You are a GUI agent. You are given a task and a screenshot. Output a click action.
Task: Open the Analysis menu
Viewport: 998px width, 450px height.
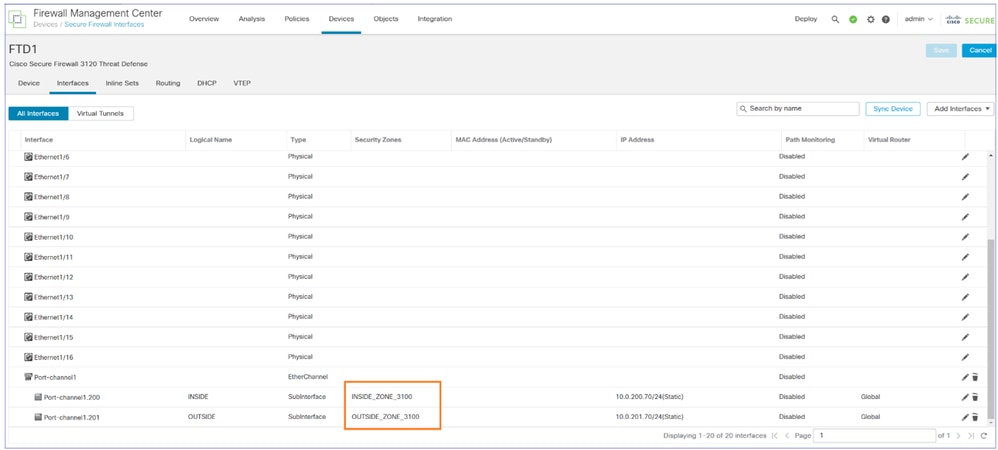pyautogui.click(x=251, y=19)
